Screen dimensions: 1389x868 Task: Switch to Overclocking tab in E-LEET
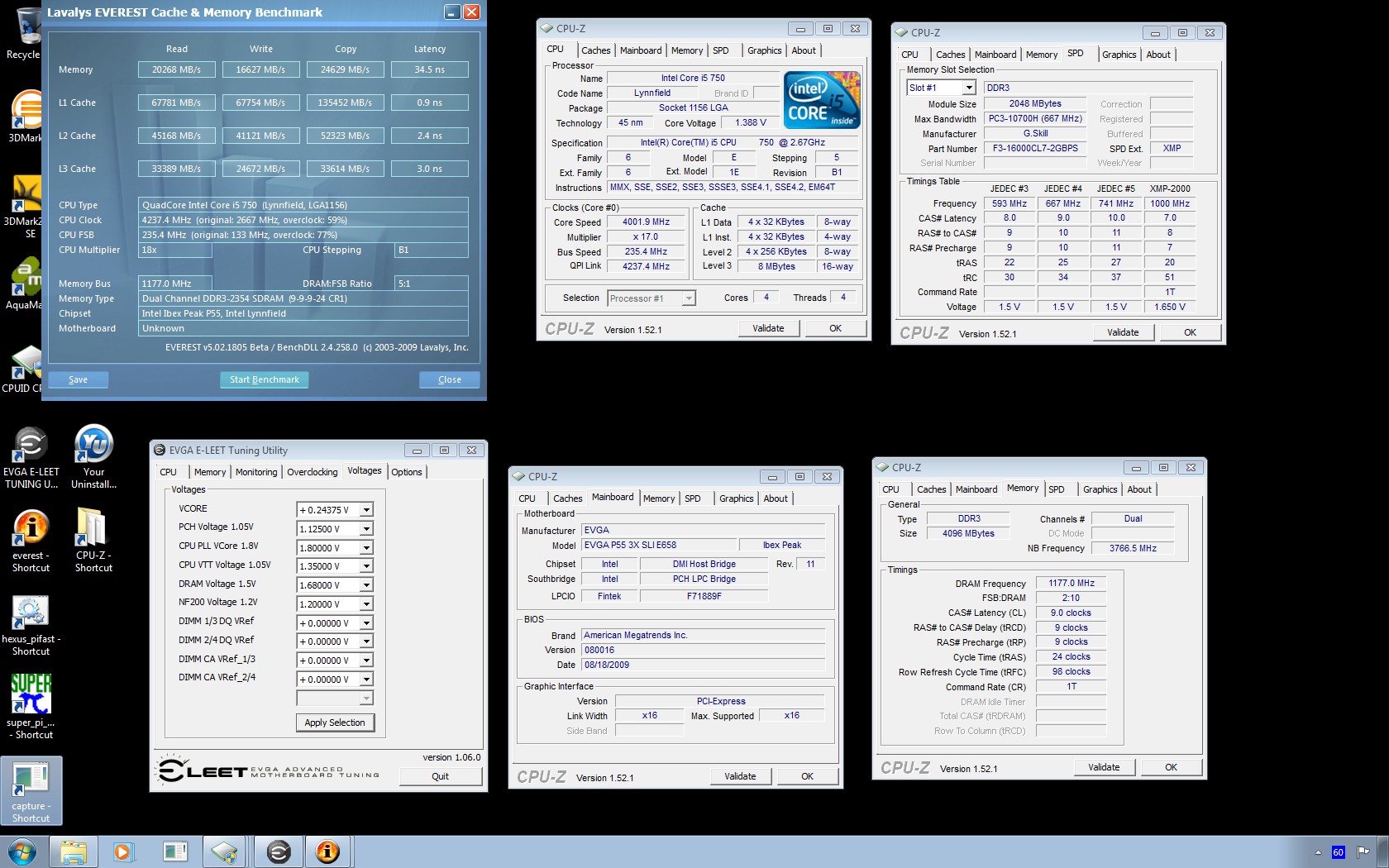[x=312, y=472]
